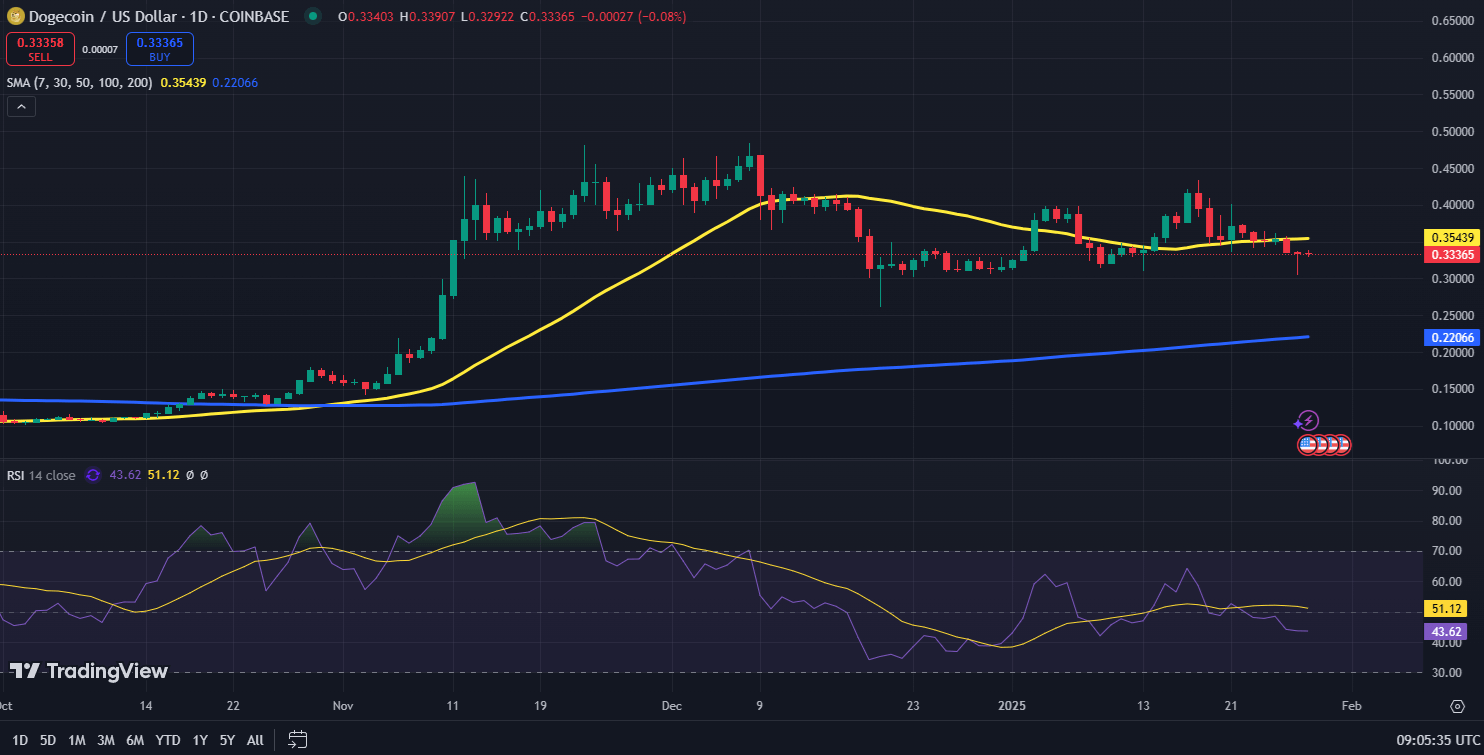Click the Feb label on time axis
The image size is (1484, 755).
pos(1351,706)
